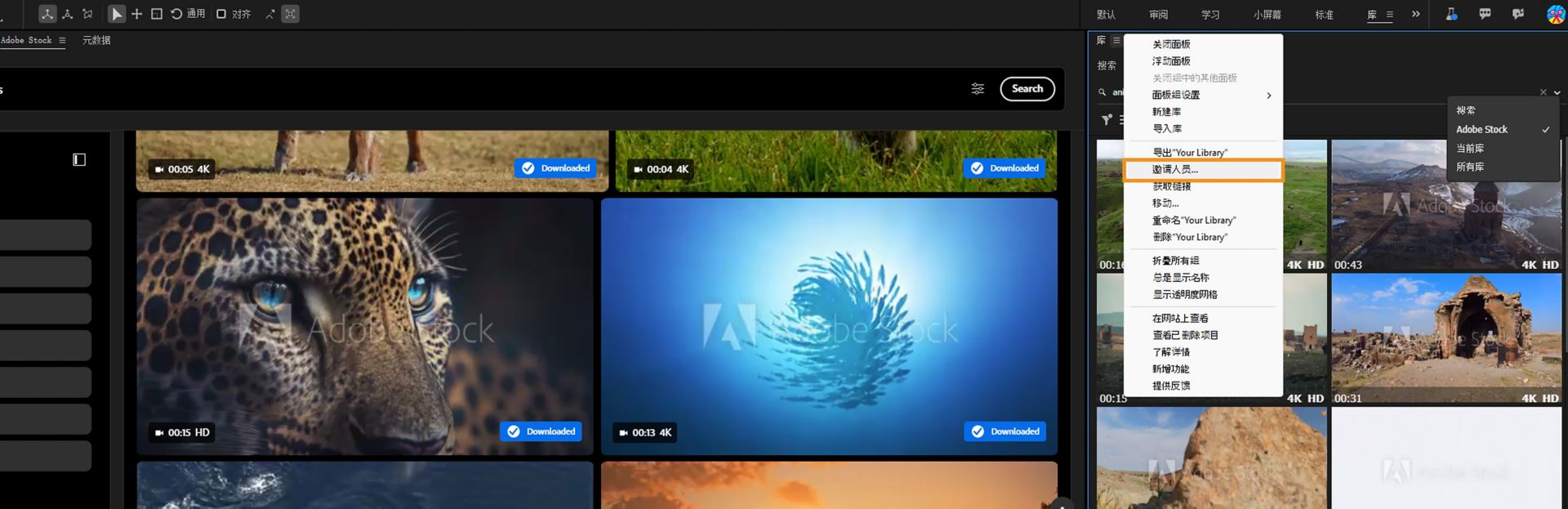
Task: Click Downloaded badge on fish swirl clip
Action: 1005,431
